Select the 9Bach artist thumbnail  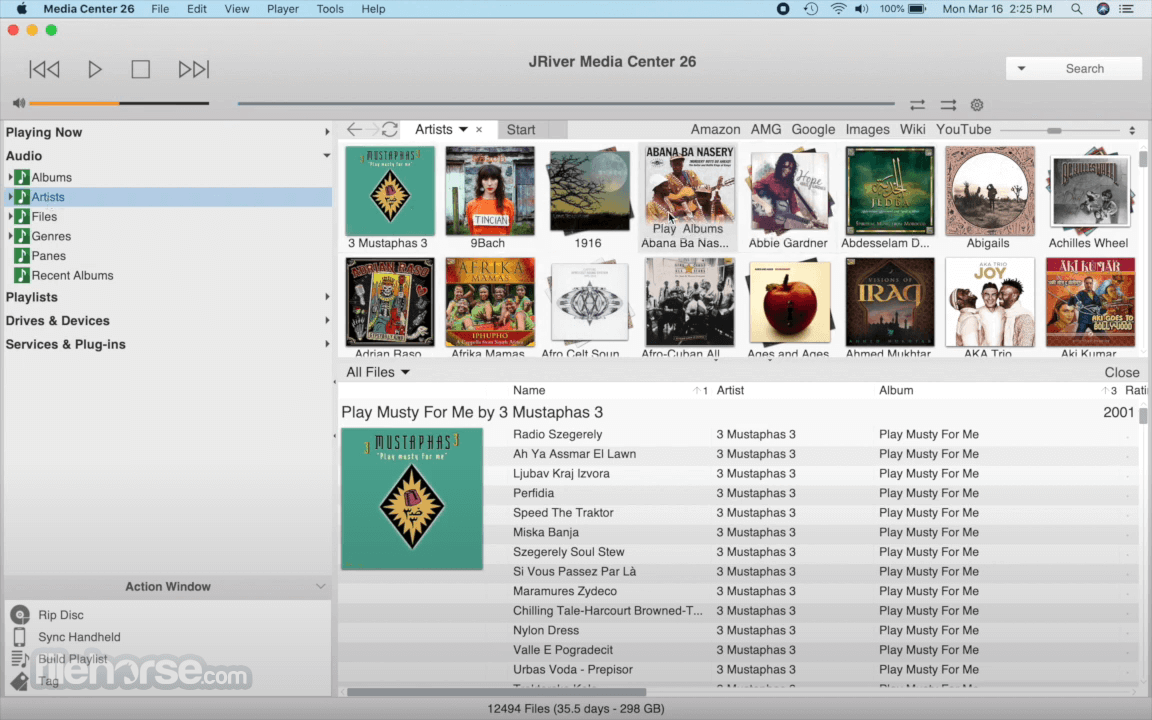point(489,191)
